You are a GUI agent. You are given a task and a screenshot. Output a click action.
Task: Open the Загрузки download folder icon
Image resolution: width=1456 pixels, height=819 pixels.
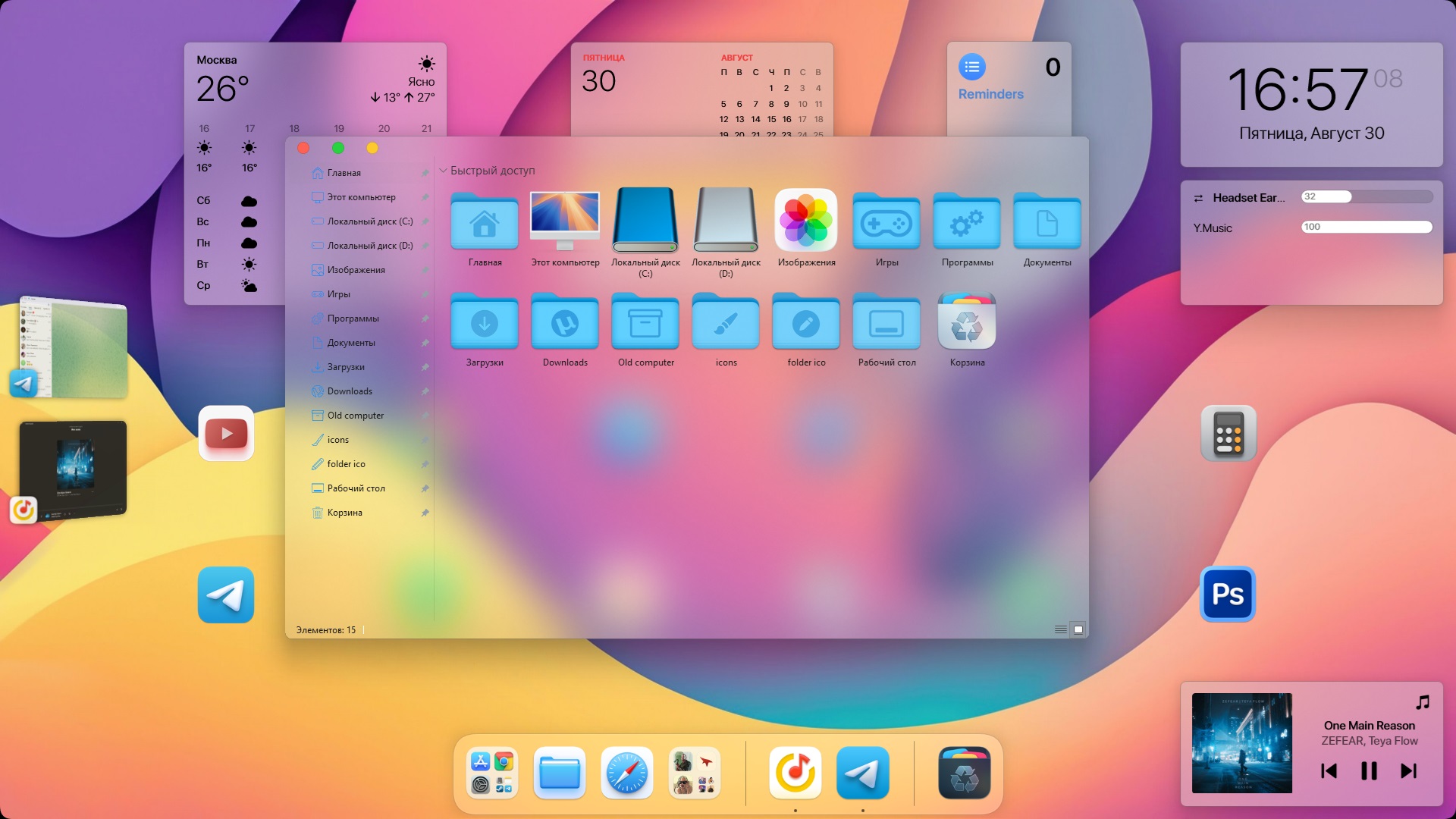tap(485, 322)
